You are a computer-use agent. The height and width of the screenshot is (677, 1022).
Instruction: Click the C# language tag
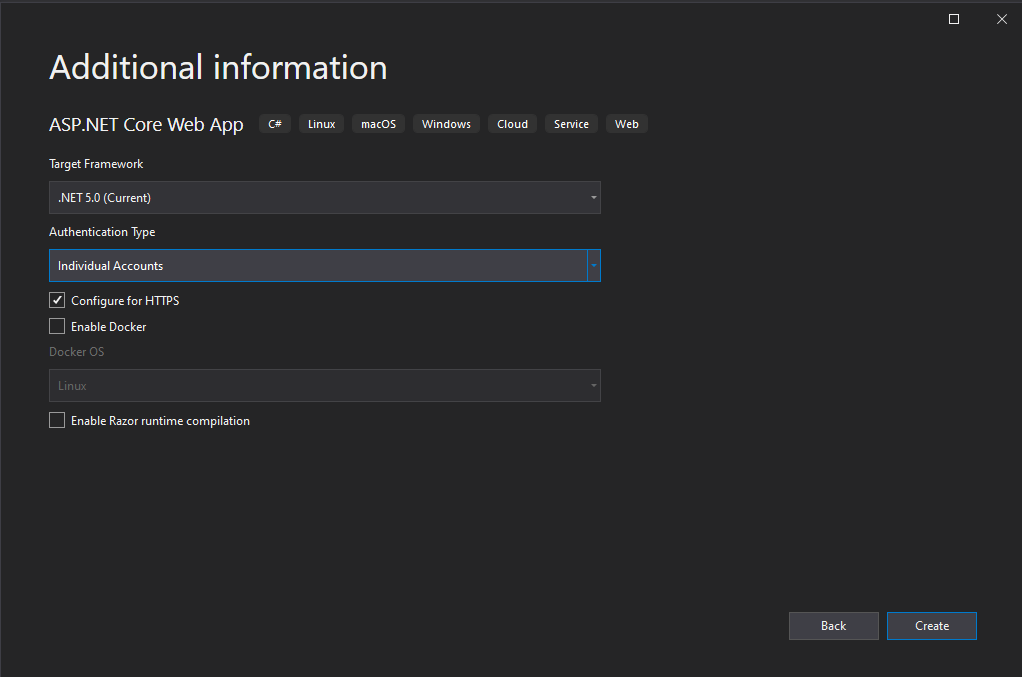275,124
